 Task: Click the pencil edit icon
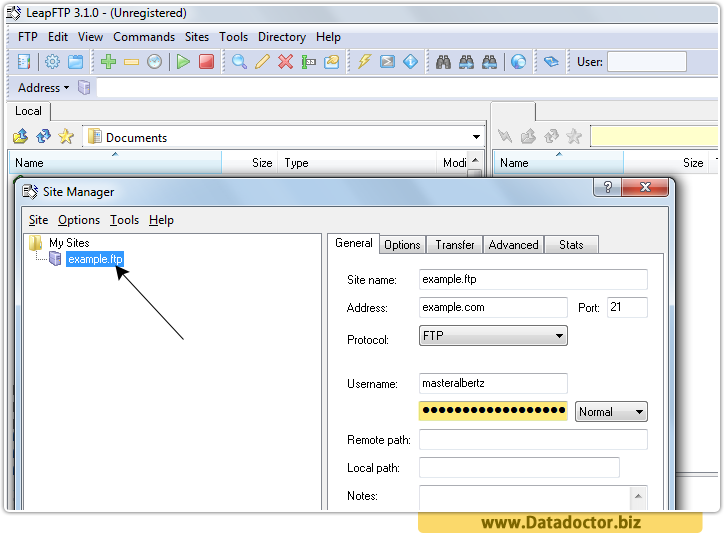click(262, 61)
